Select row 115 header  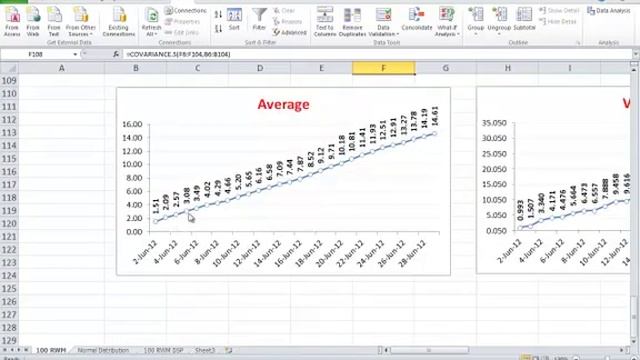coord(9,159)
